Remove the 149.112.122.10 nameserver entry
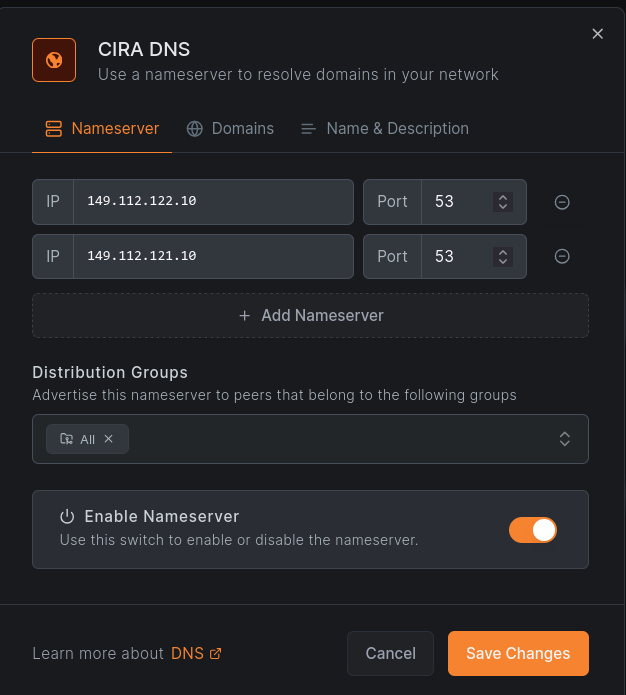Screen dimensions: 626x695 [x=562, y=202]
